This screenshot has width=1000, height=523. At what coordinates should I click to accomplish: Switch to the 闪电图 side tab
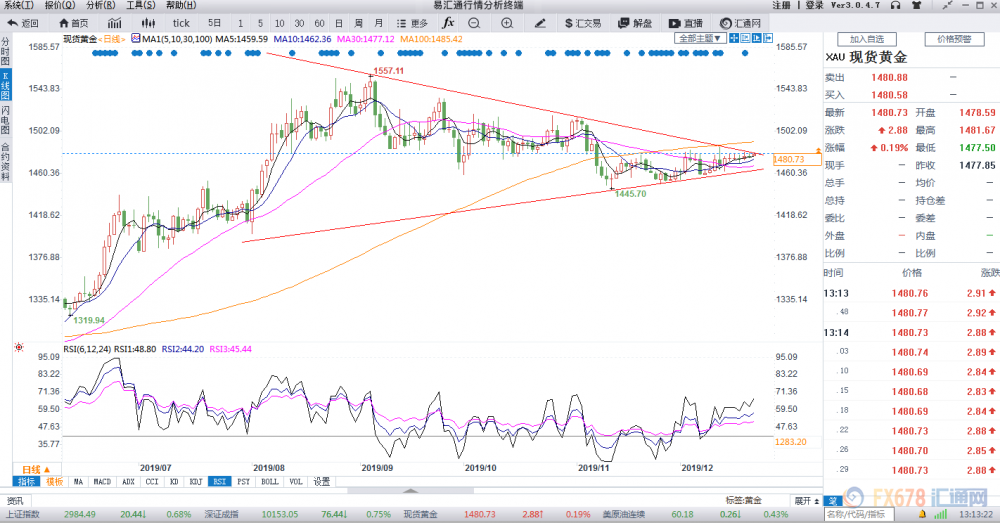[5, 120]
